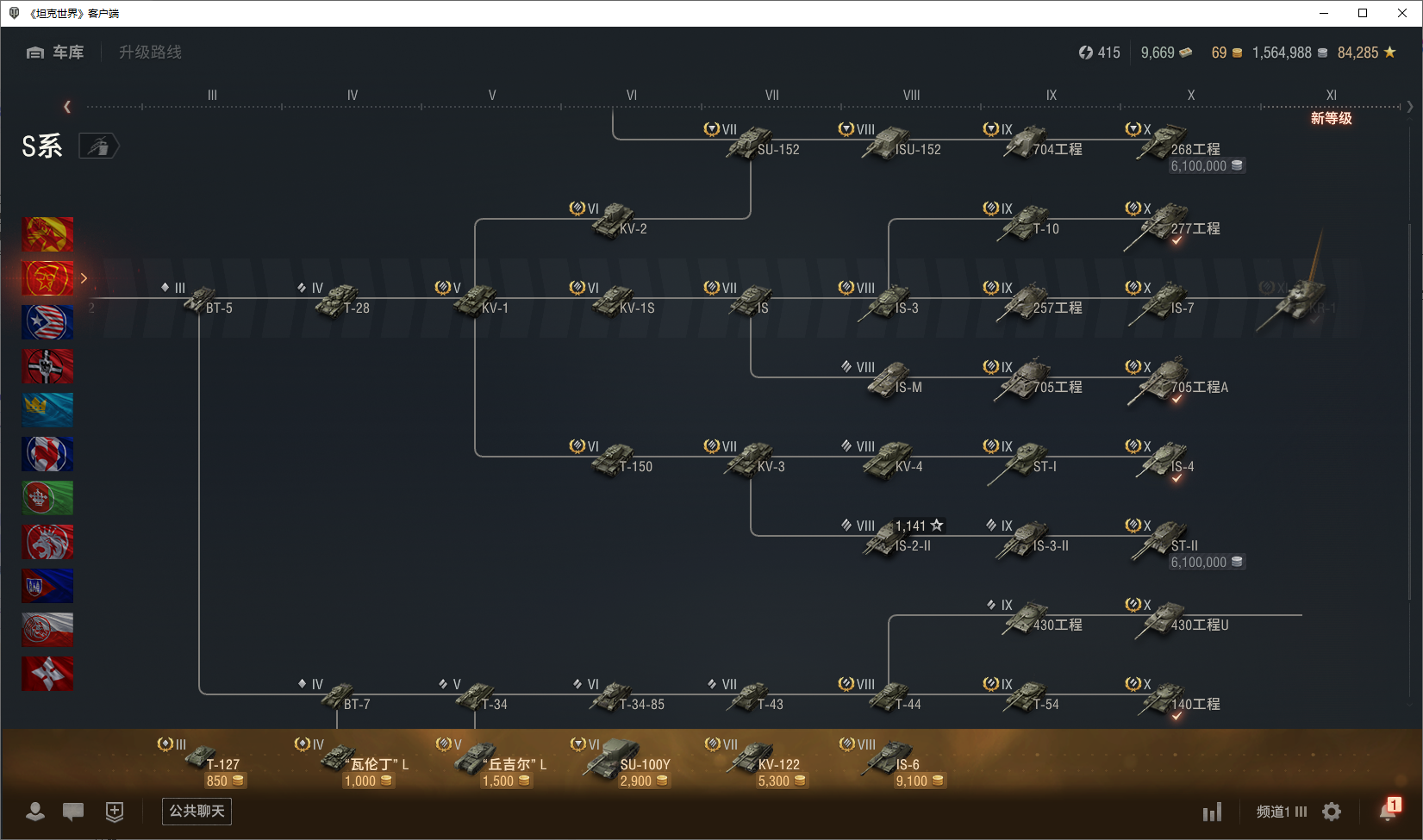Select the premium SU-100Y tank
Screen dimensions: 1423x840
[x=620, y=762]
